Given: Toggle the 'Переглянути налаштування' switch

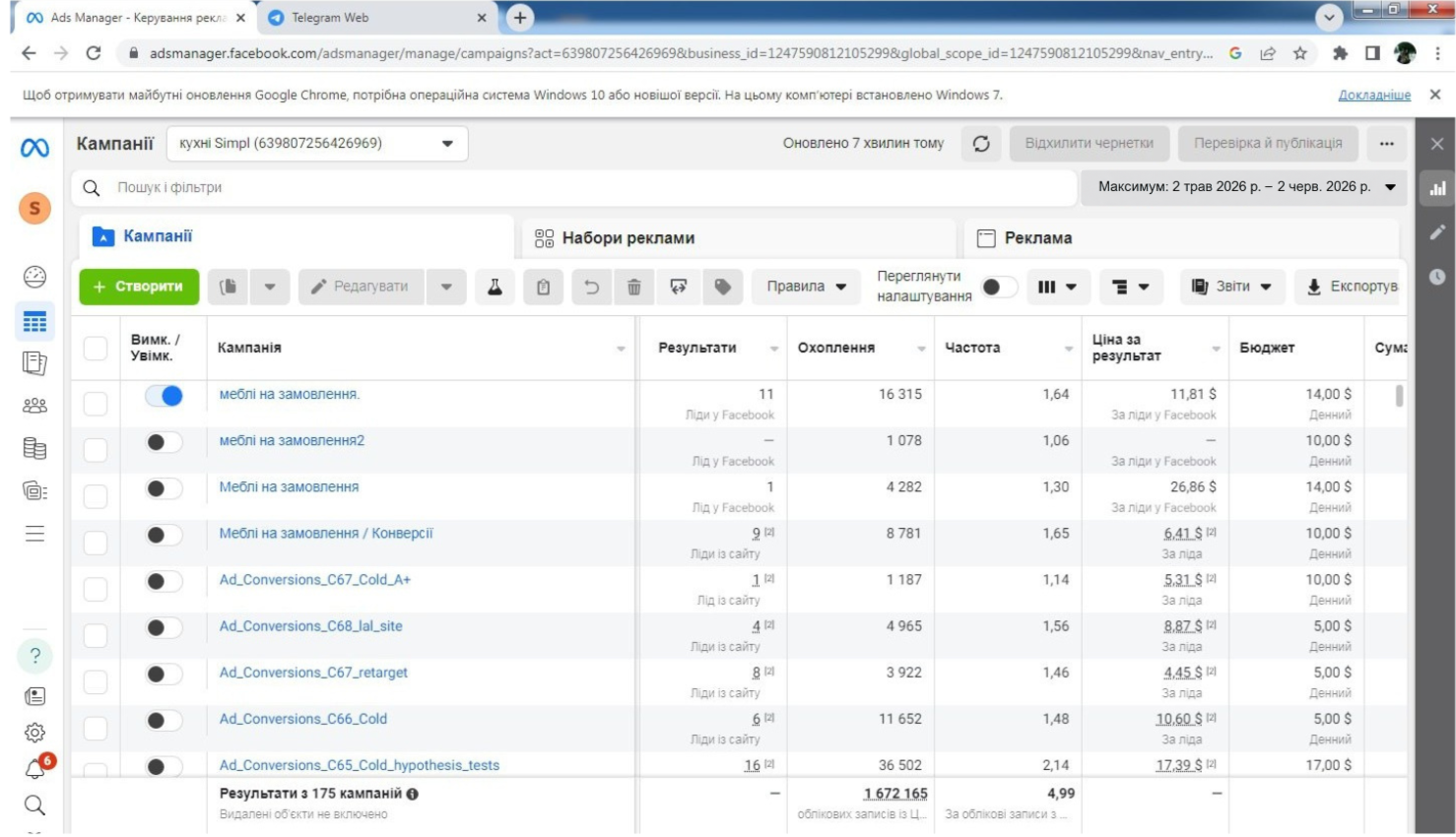Looking at the screenshot, I should point(1000,287).
